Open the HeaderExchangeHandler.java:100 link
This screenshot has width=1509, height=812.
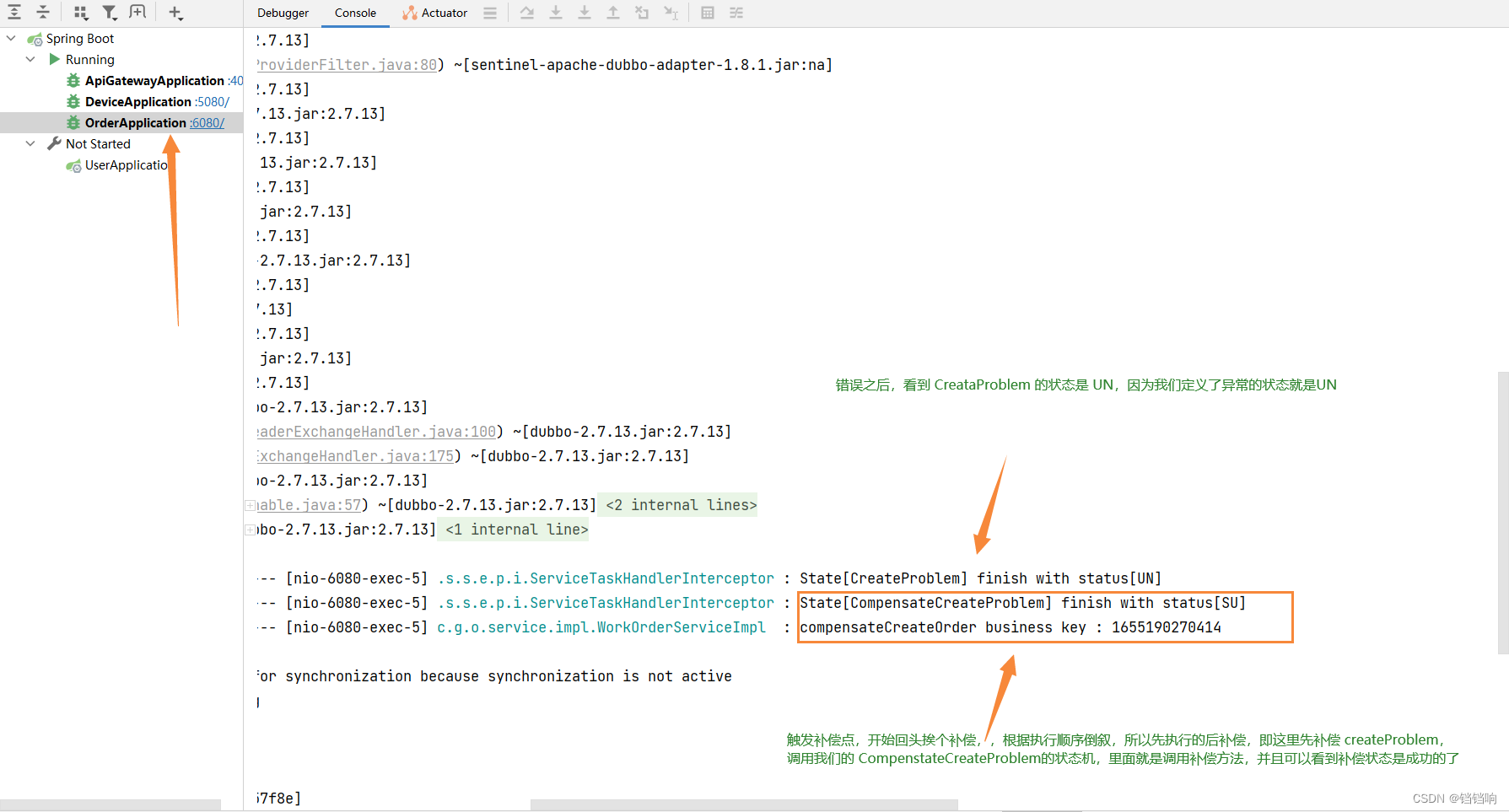click(x=377, y=432)
